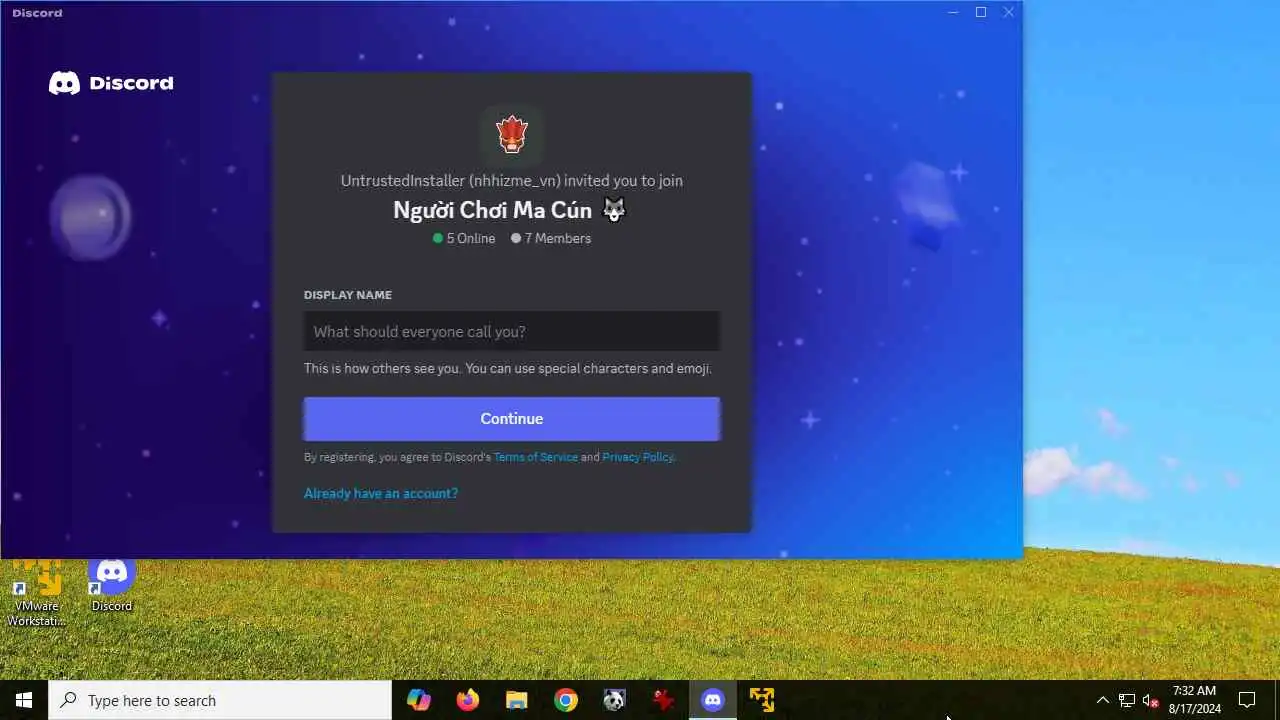Open the notification center icon

(x=1247, y=700)
